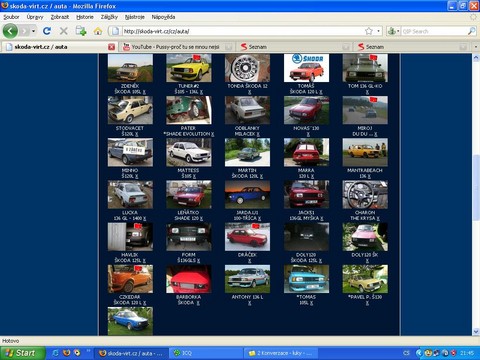The height and width of the screenshot is (360, 480).
Task: Click the ZDENĚK Škoda 105L link
Action: pyautogui.click(x=130, y=89)
